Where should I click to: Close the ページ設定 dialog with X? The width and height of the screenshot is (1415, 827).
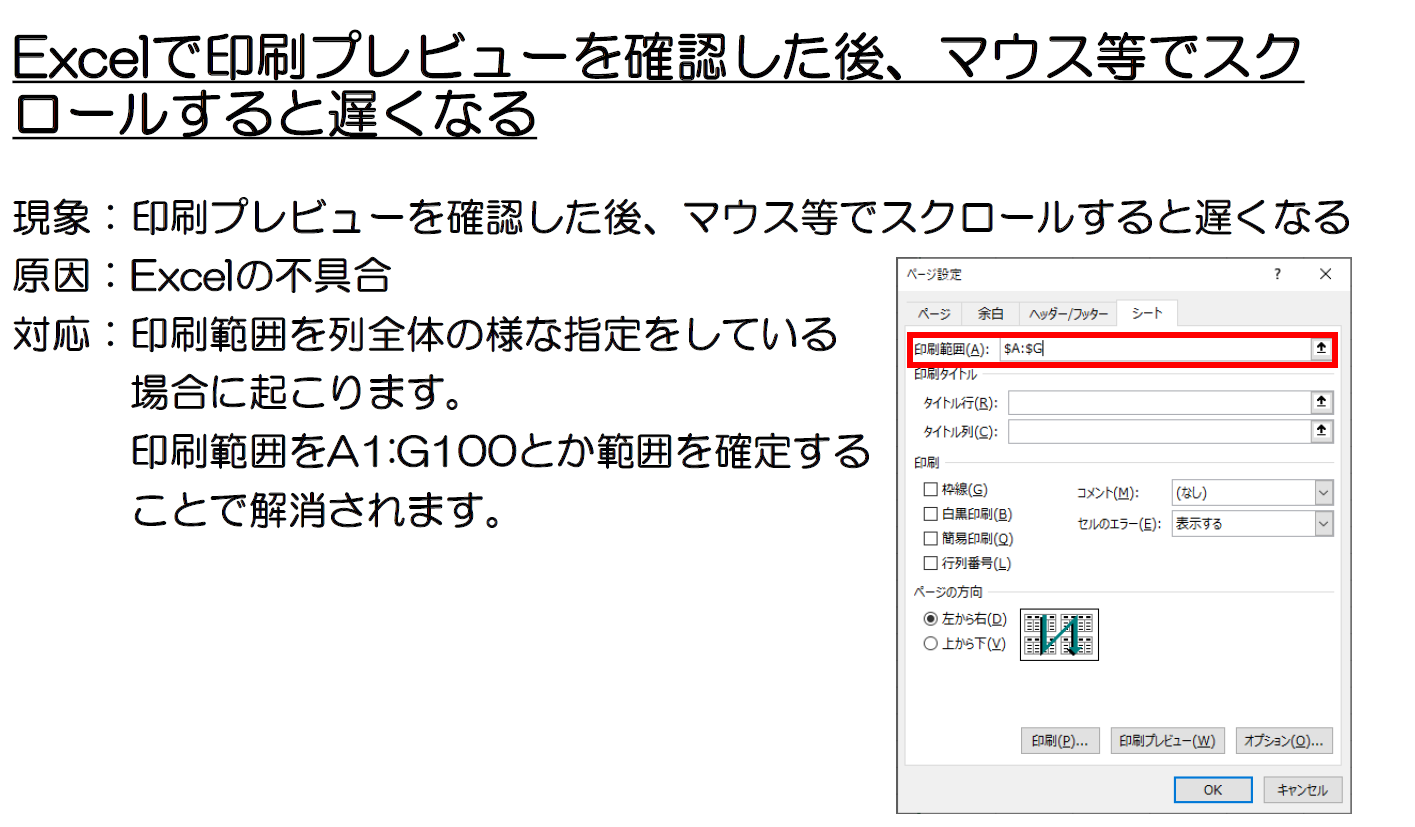(x=1325, y=274)
